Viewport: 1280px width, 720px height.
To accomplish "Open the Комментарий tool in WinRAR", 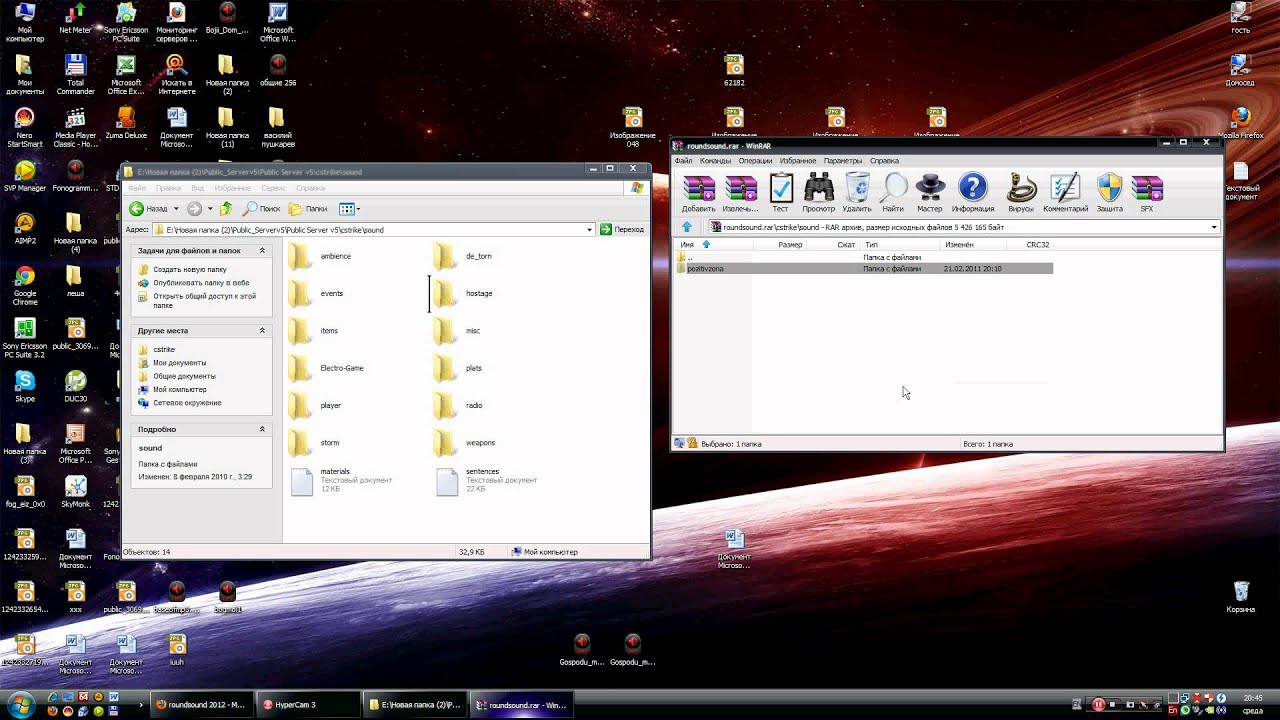I will [x=1065, y=192].
